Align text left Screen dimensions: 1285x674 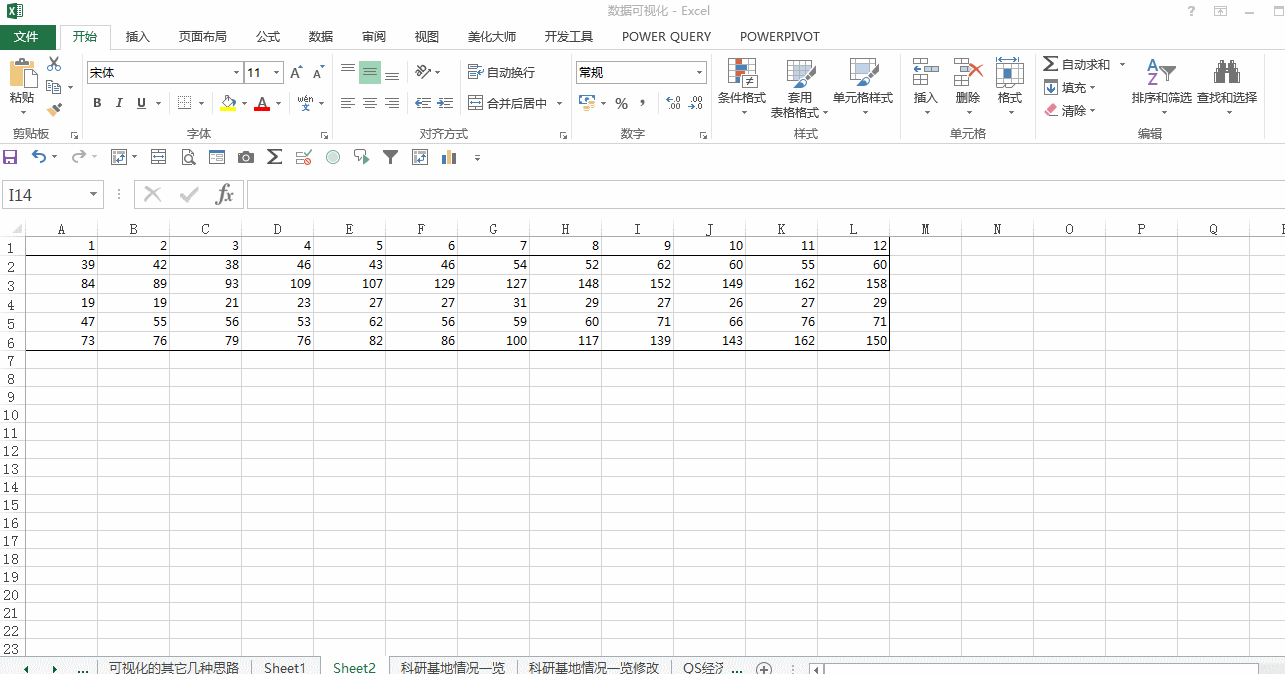click(x=348, y=103)
